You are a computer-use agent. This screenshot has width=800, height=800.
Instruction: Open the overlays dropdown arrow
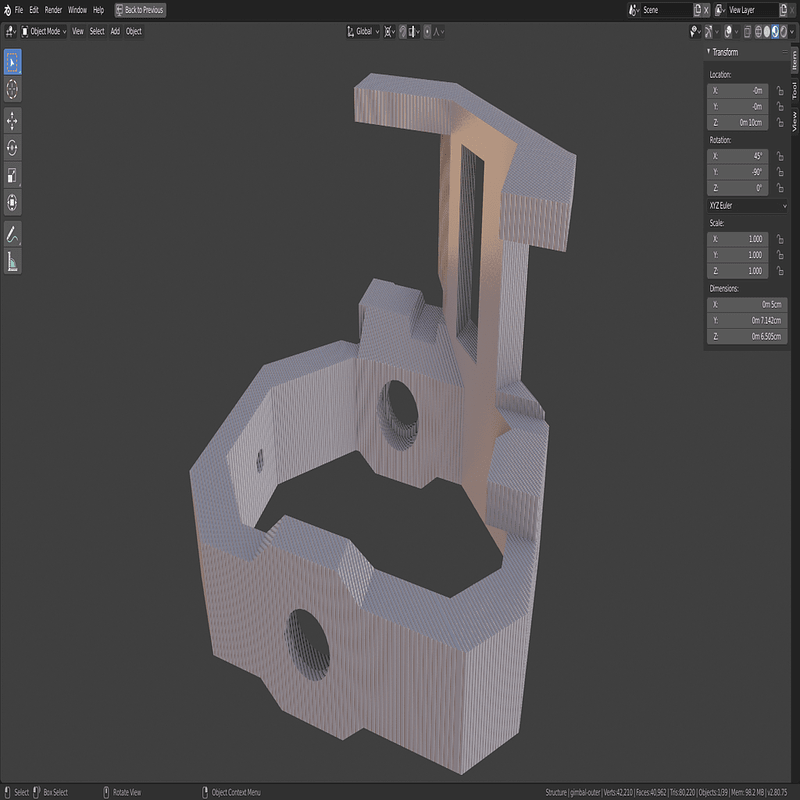pyautogui.click(x=736, y=32)
